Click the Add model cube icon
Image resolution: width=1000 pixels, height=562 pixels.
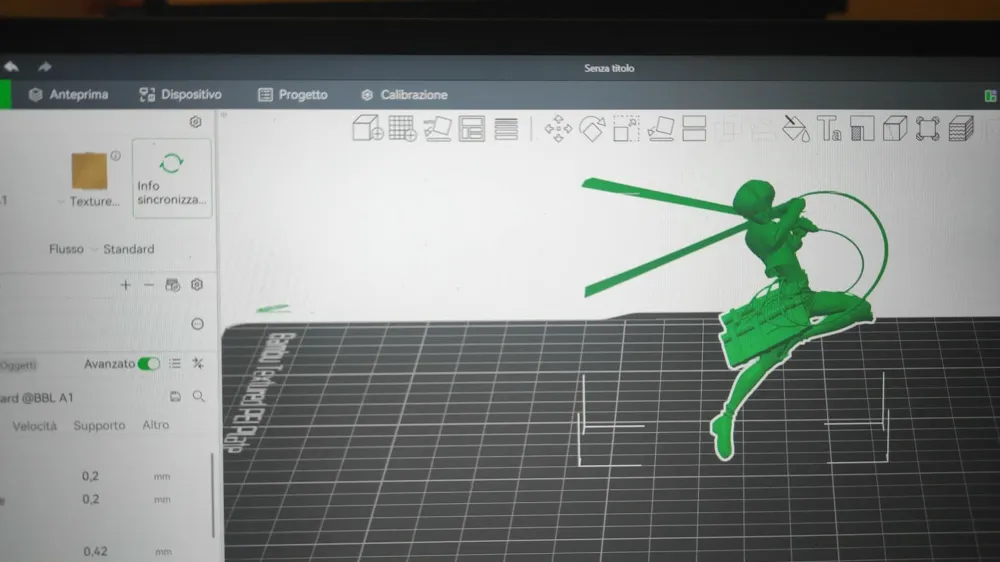pyautogui.click(x=368, y=128)
